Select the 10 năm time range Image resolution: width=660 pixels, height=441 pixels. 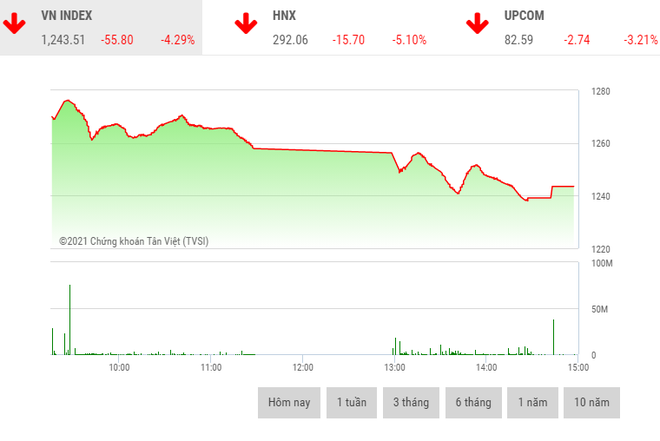tap(591, 402)
